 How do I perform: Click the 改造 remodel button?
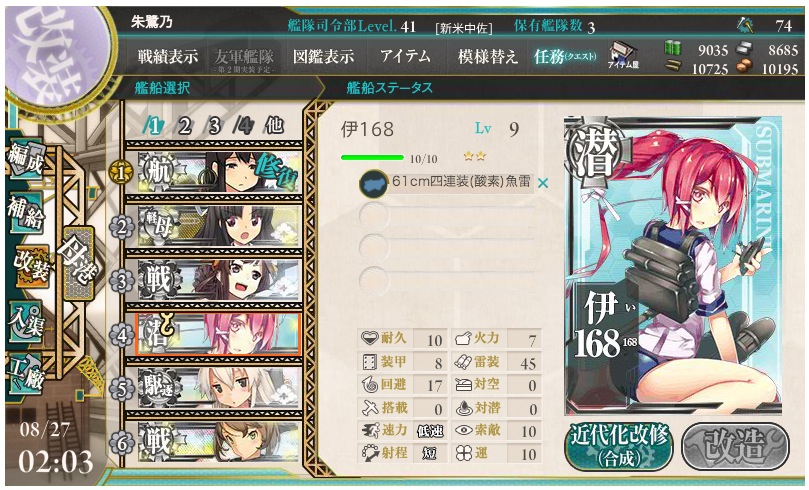point(735,446)
